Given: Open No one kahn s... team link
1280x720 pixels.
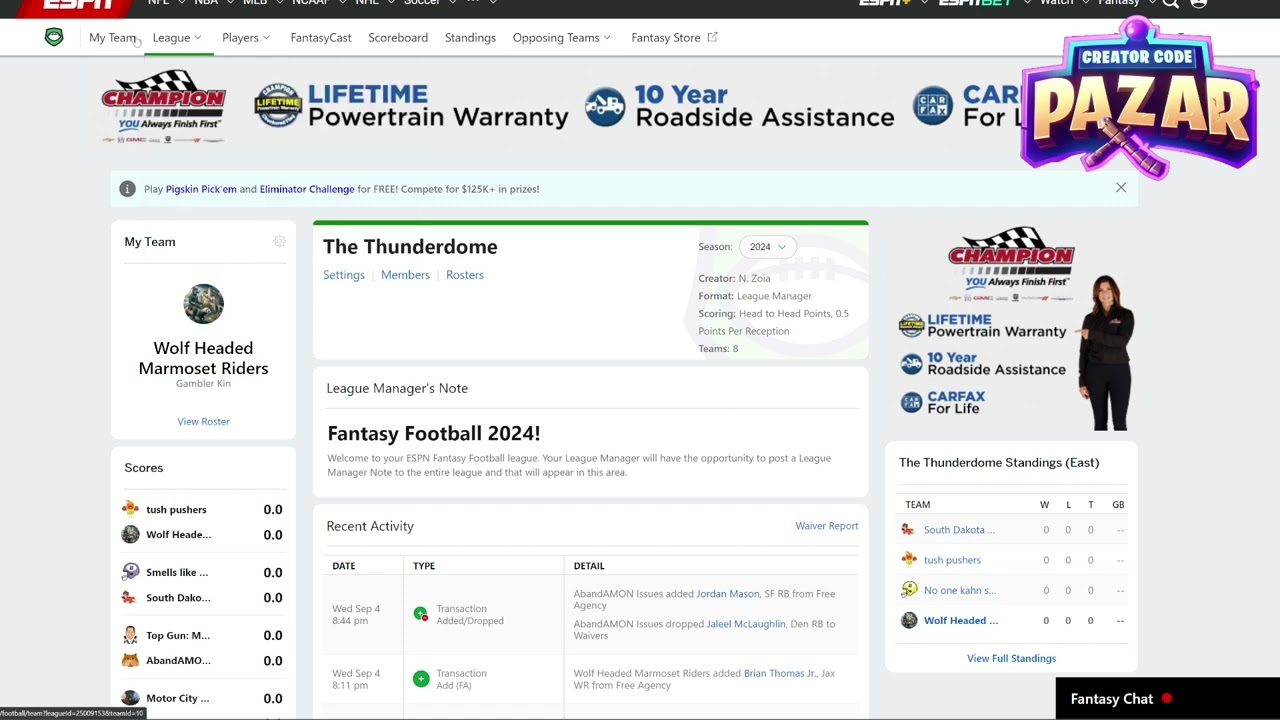Looking at the screenshot, I should tap(960, 590).
